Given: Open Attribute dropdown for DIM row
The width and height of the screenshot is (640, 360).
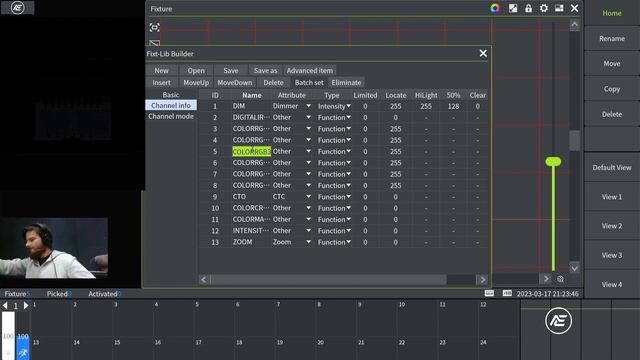Looking at the screenshot, I should pyautogui.click(x=308, y=106).
